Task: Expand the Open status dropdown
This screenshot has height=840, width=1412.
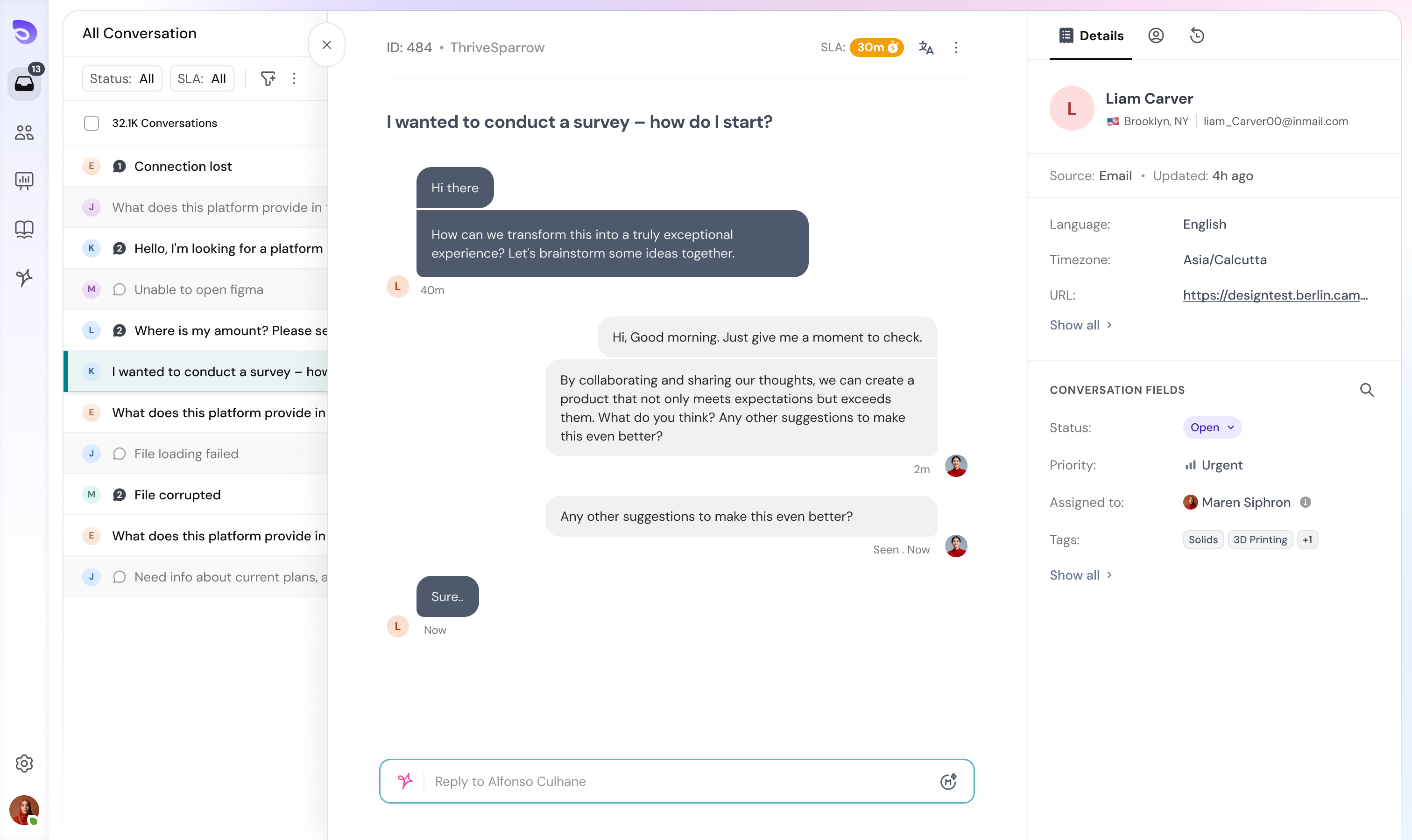Action: pos(1212,427)
